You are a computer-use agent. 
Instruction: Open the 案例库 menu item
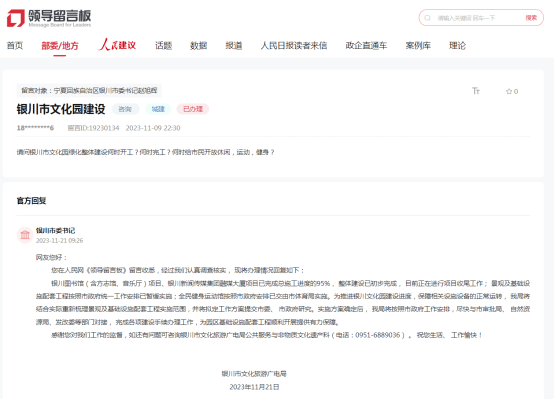(x=418, y=46)
